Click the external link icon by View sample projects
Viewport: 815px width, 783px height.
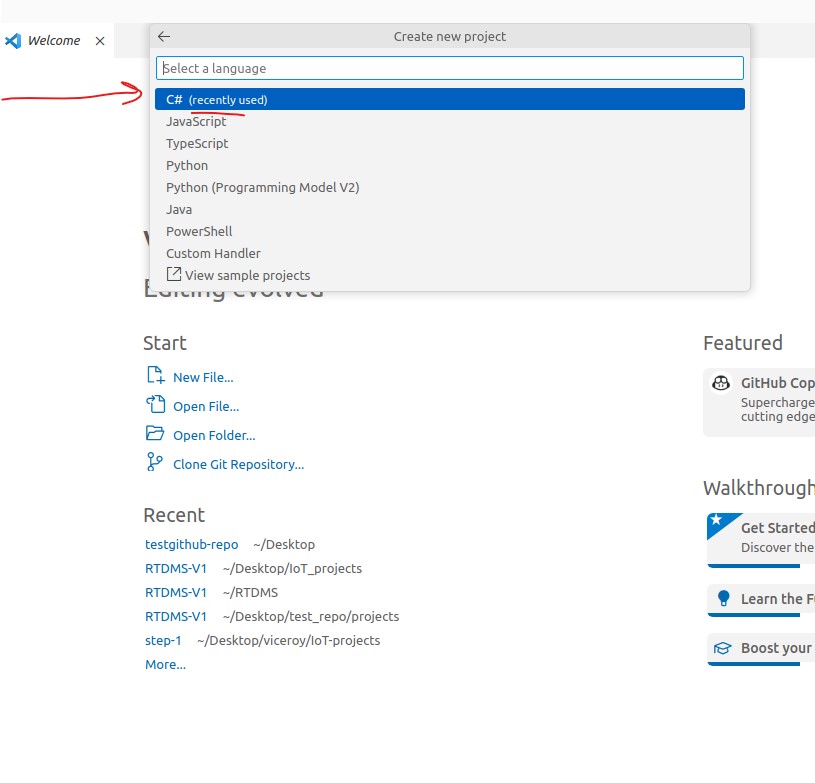point(174,274)
